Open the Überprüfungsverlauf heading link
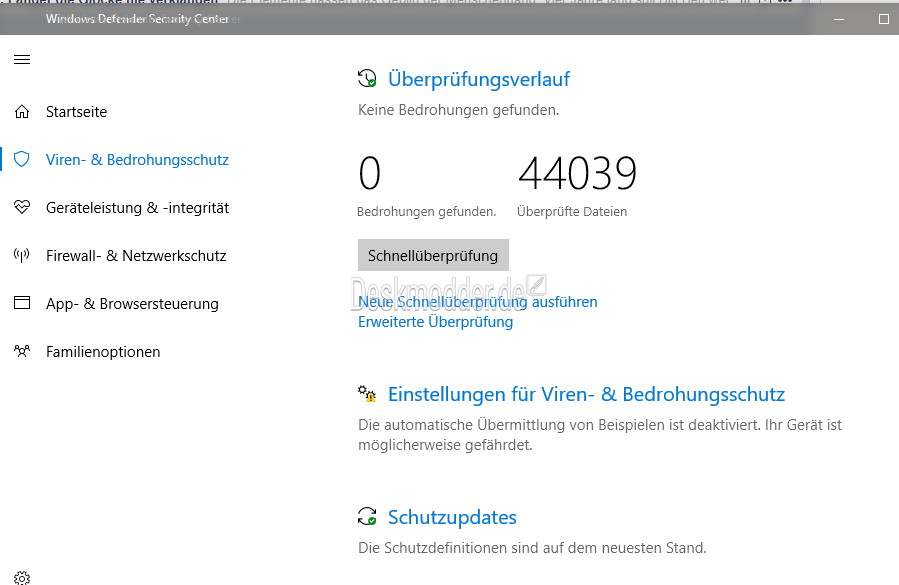Screen dimensions: 899x585 point(479,79)
